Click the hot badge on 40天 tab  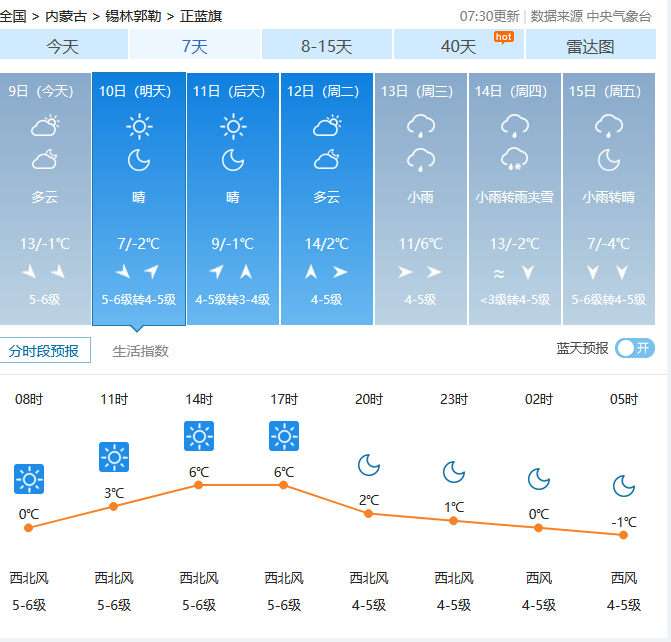coord(503,37)
